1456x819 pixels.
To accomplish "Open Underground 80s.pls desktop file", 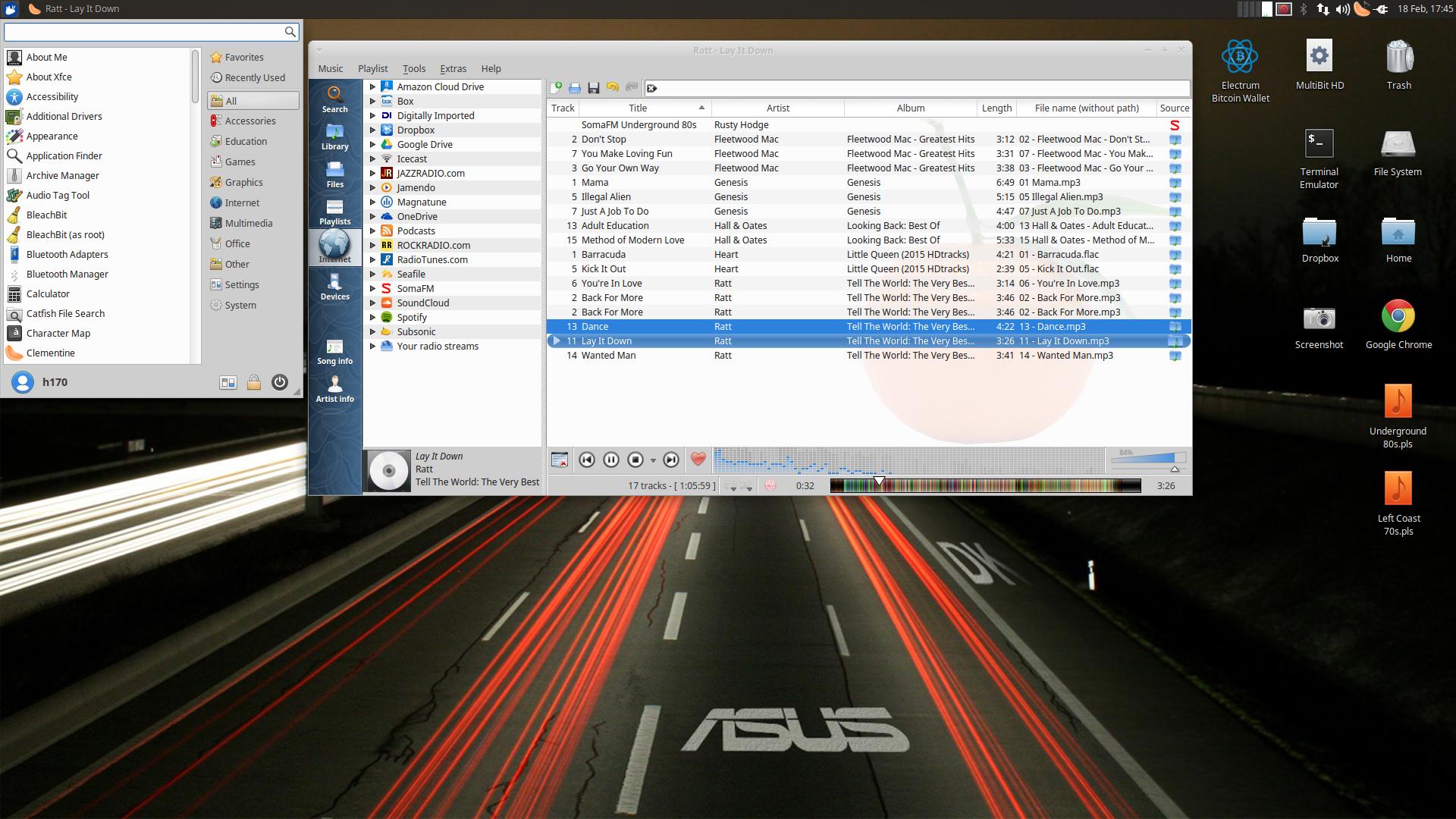I will click(1398, 416).
